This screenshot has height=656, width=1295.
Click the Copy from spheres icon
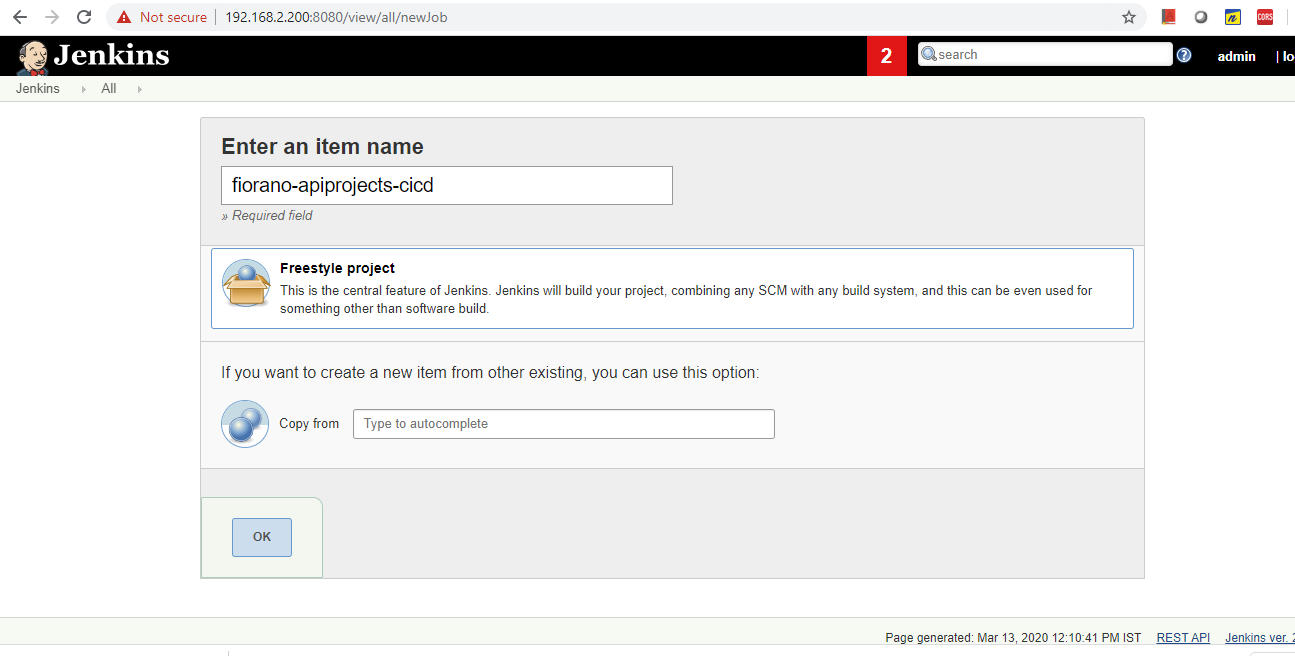point(245,424)
